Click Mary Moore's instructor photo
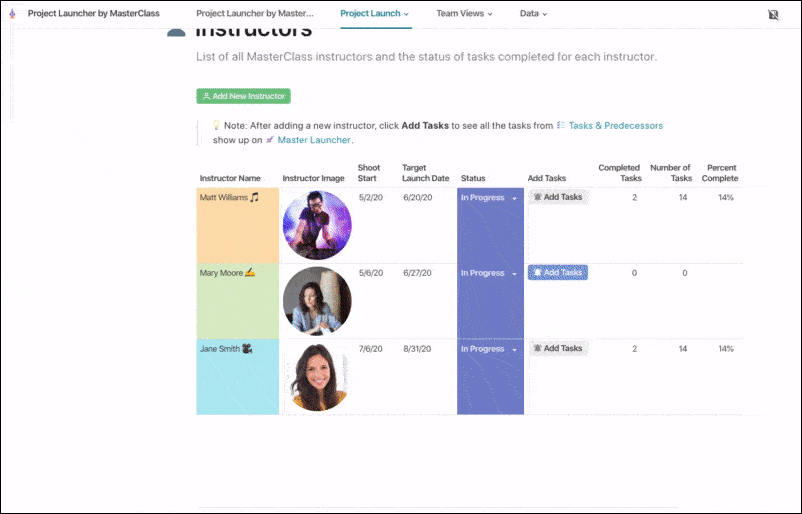Viewport: 802px width, 514px height. [x=317, y=301]
